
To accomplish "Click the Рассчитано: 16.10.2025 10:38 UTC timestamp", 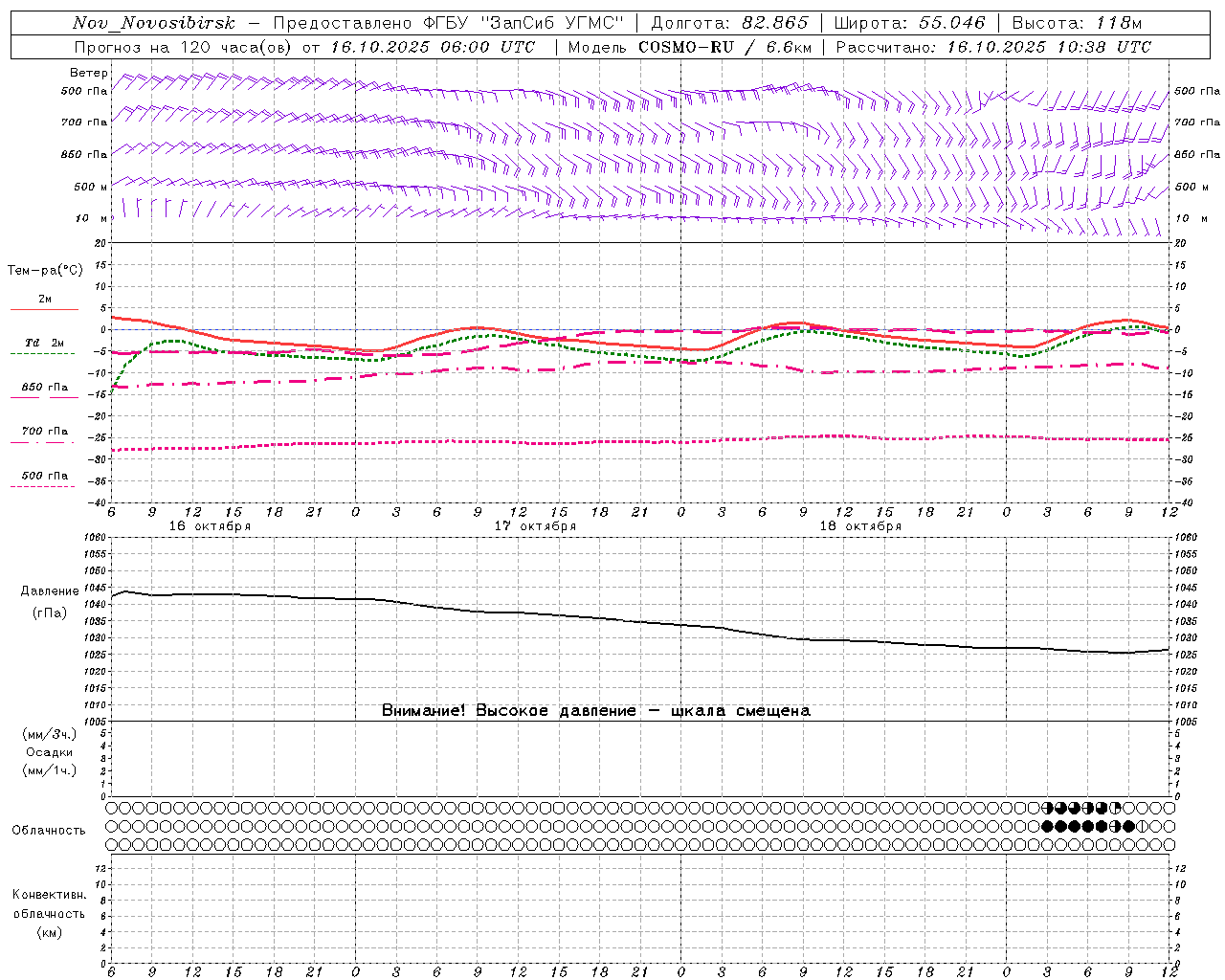I will pyautogui.click(x=993, y=47).
